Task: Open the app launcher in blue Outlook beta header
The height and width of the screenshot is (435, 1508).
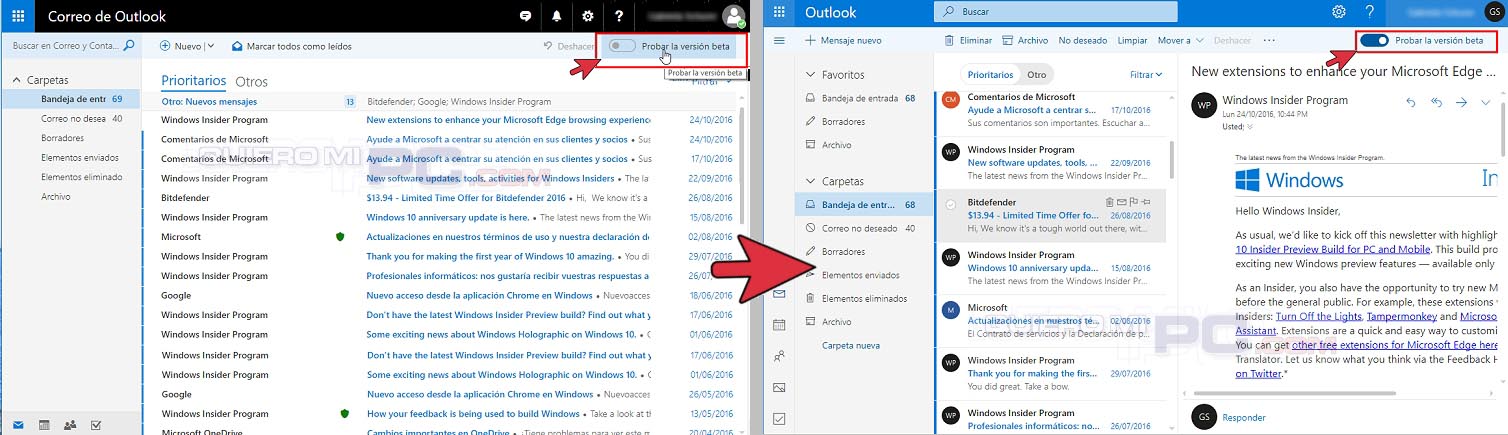Action: (779, 12)
